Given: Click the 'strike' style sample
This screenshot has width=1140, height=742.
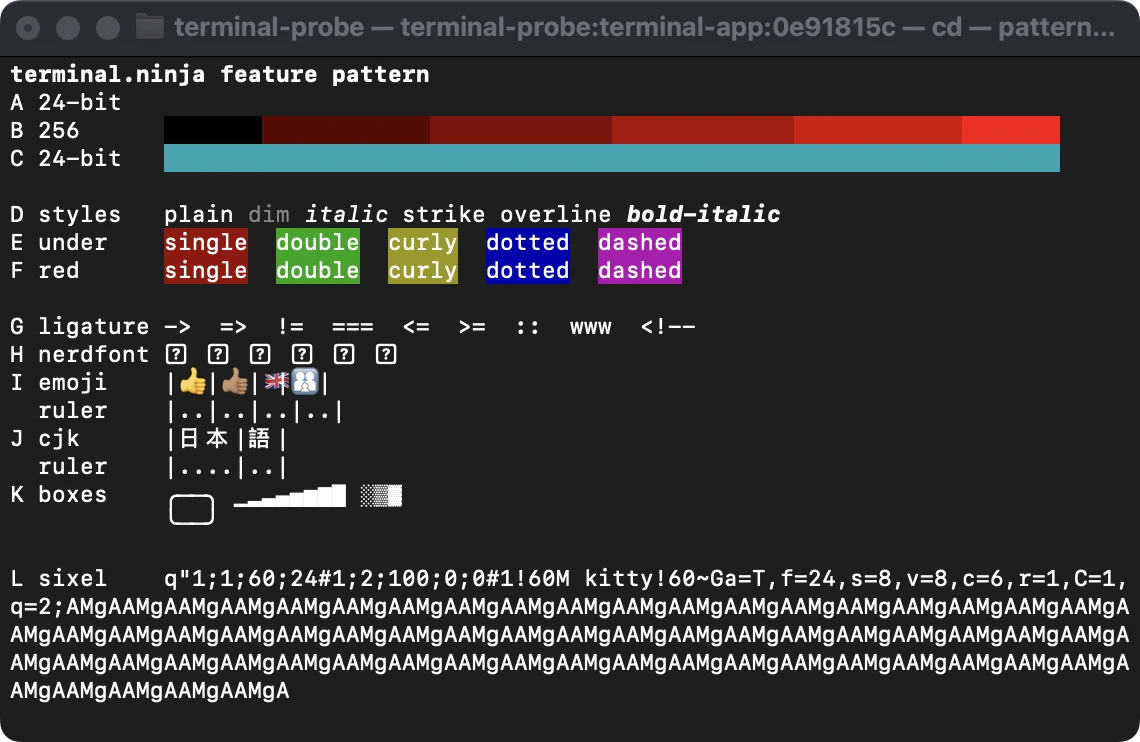Looking at the screenshot, I should click(x=444, y=214).
